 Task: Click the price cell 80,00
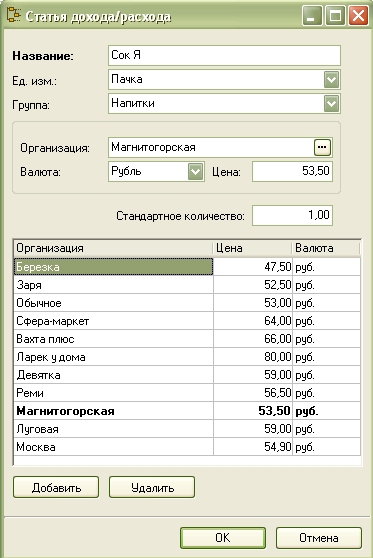point(253,357)
